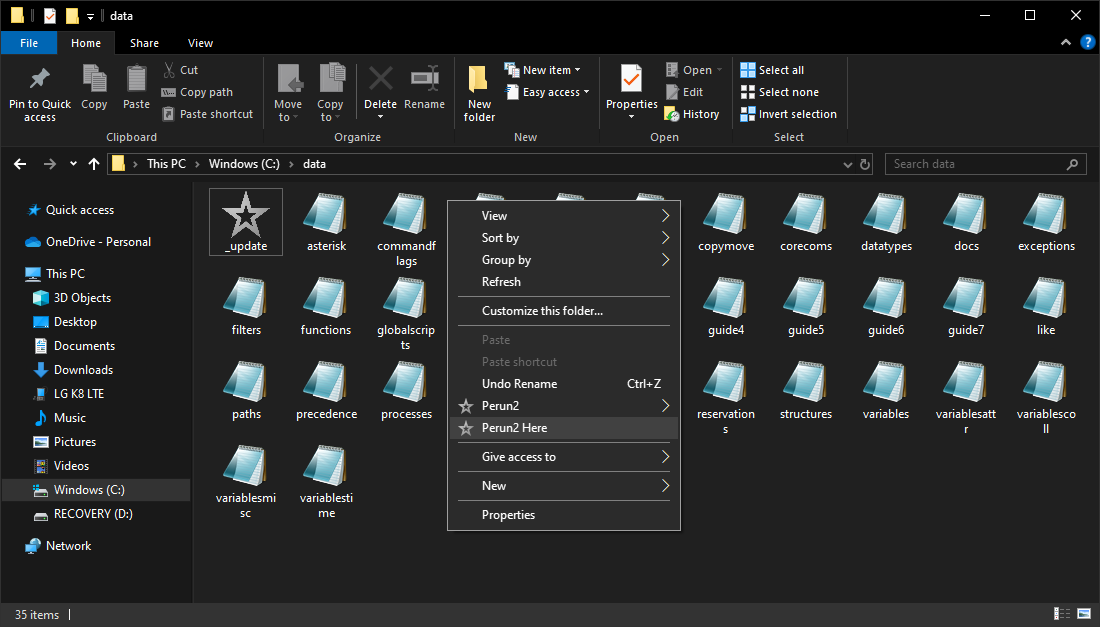Select Network in the navigation pane

pos(68,546)
